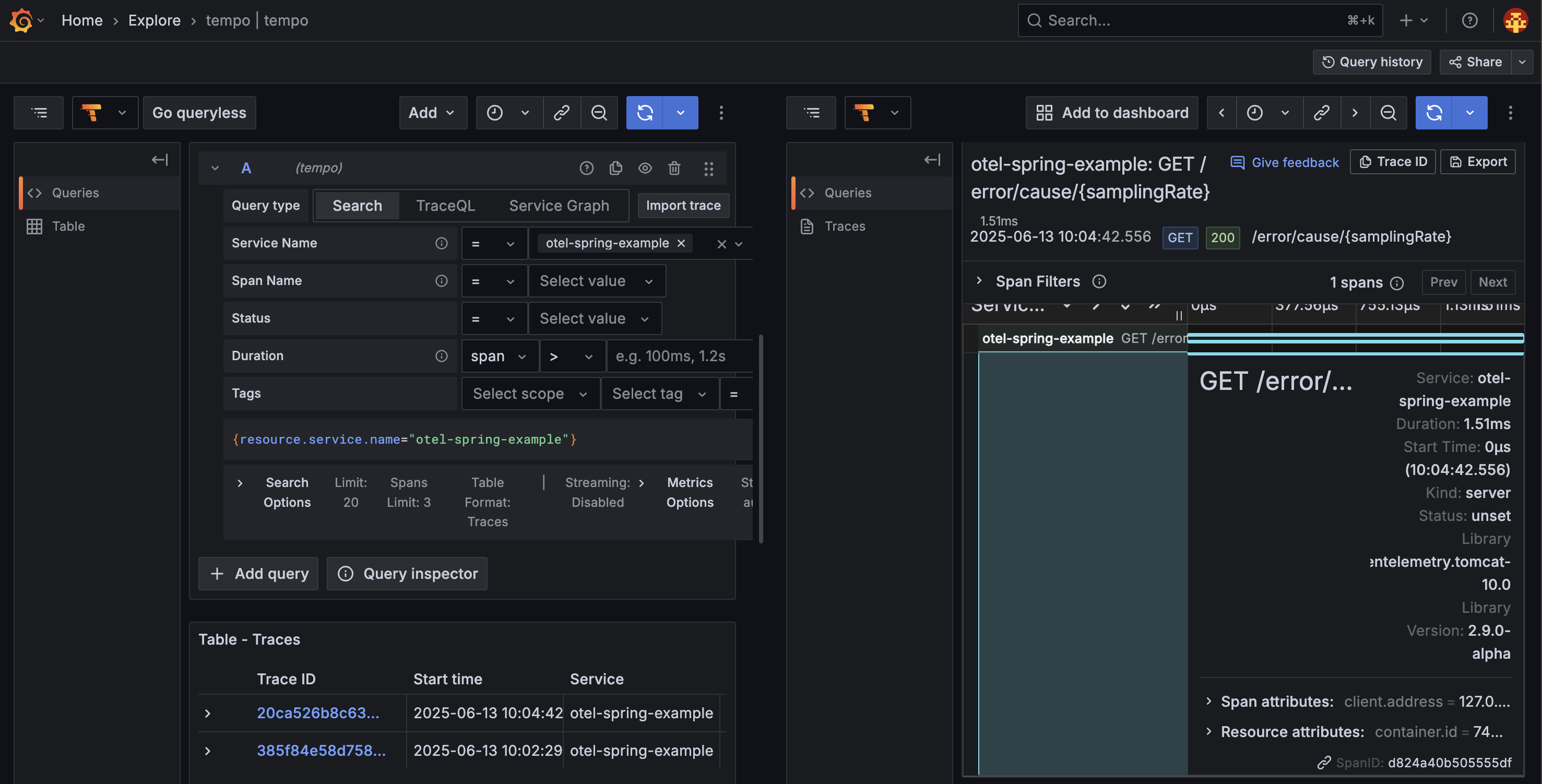Click in Duration value input field

[680, 356]
